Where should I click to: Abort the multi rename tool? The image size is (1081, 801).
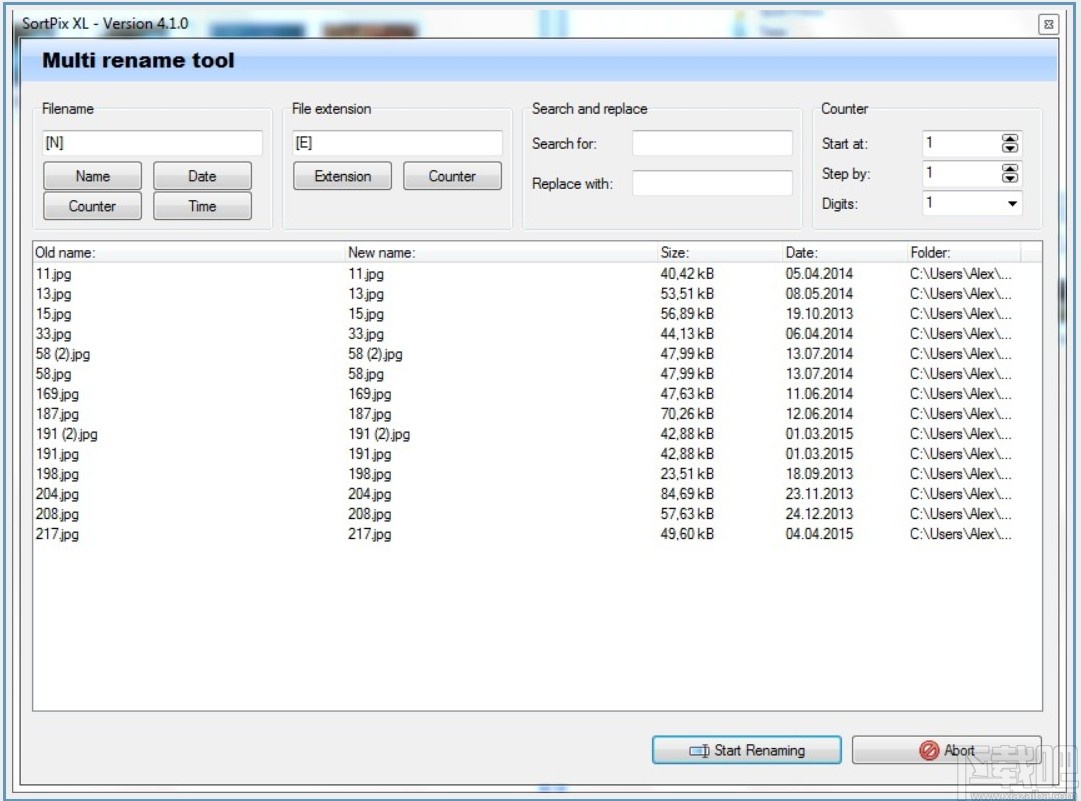(x=947, y=750)
